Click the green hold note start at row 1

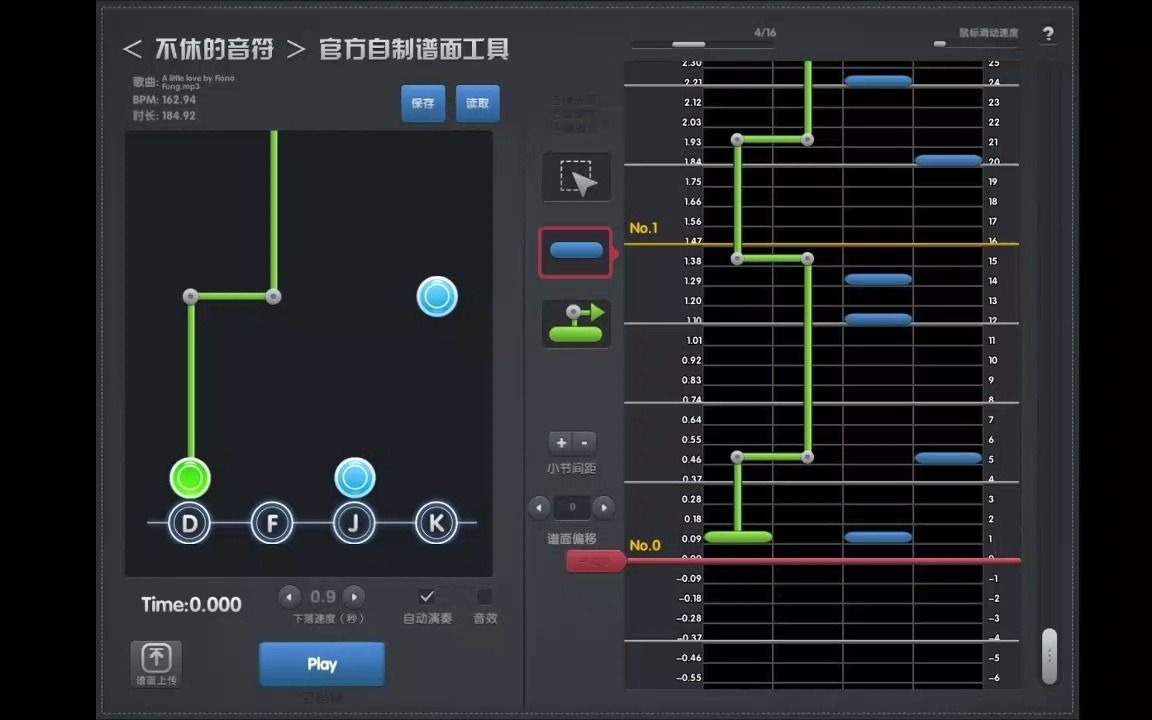point(738,537)
